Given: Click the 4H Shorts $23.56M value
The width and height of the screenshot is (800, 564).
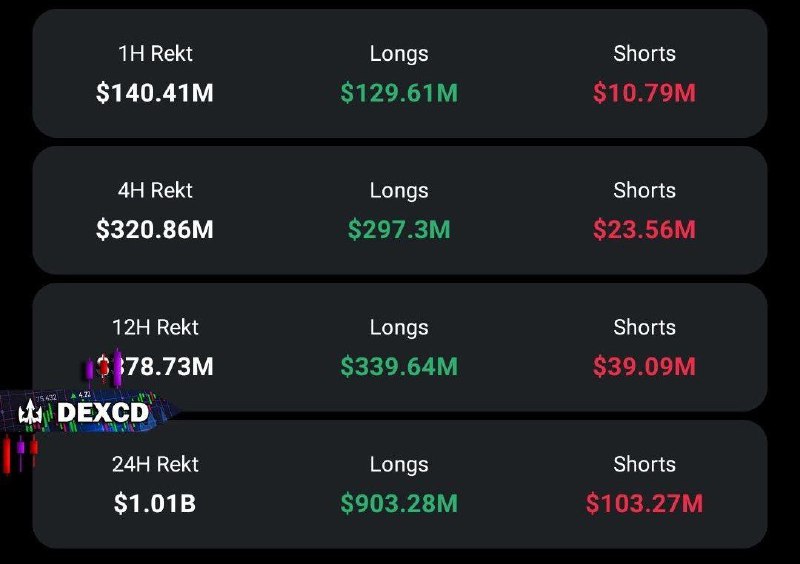Looking at the screenshot, I should (x=644, y=230).
